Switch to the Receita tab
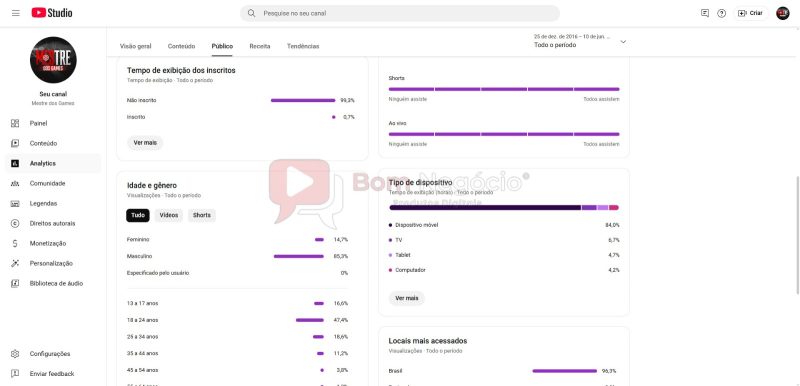The height and width of the screenshot is (386, 800). (x=260, y=46)
